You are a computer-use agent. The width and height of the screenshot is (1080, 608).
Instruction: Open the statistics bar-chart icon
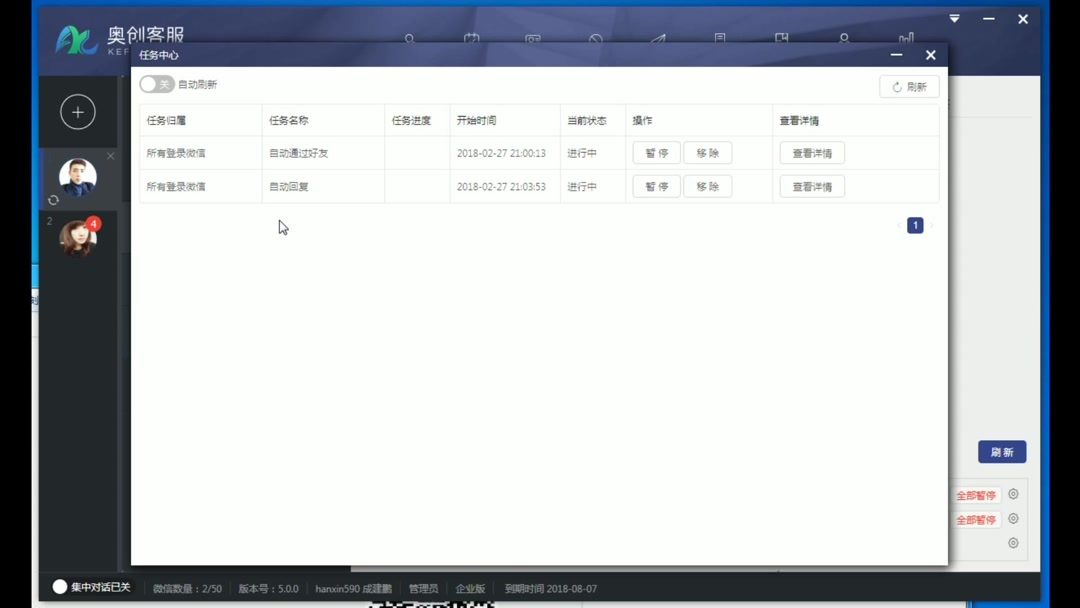coord(905,38)
